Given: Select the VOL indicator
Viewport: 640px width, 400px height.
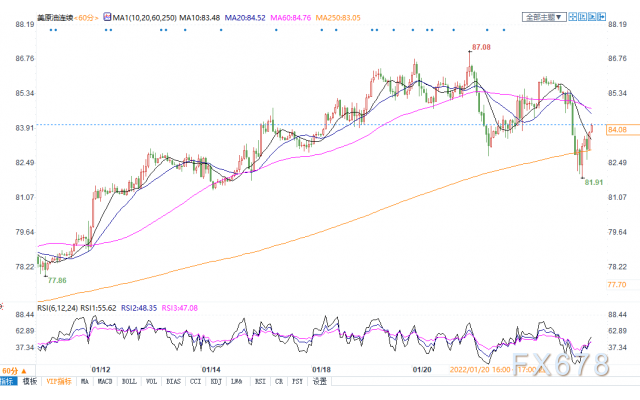Looking at the screenshot, I should click(x=151, y=381).
